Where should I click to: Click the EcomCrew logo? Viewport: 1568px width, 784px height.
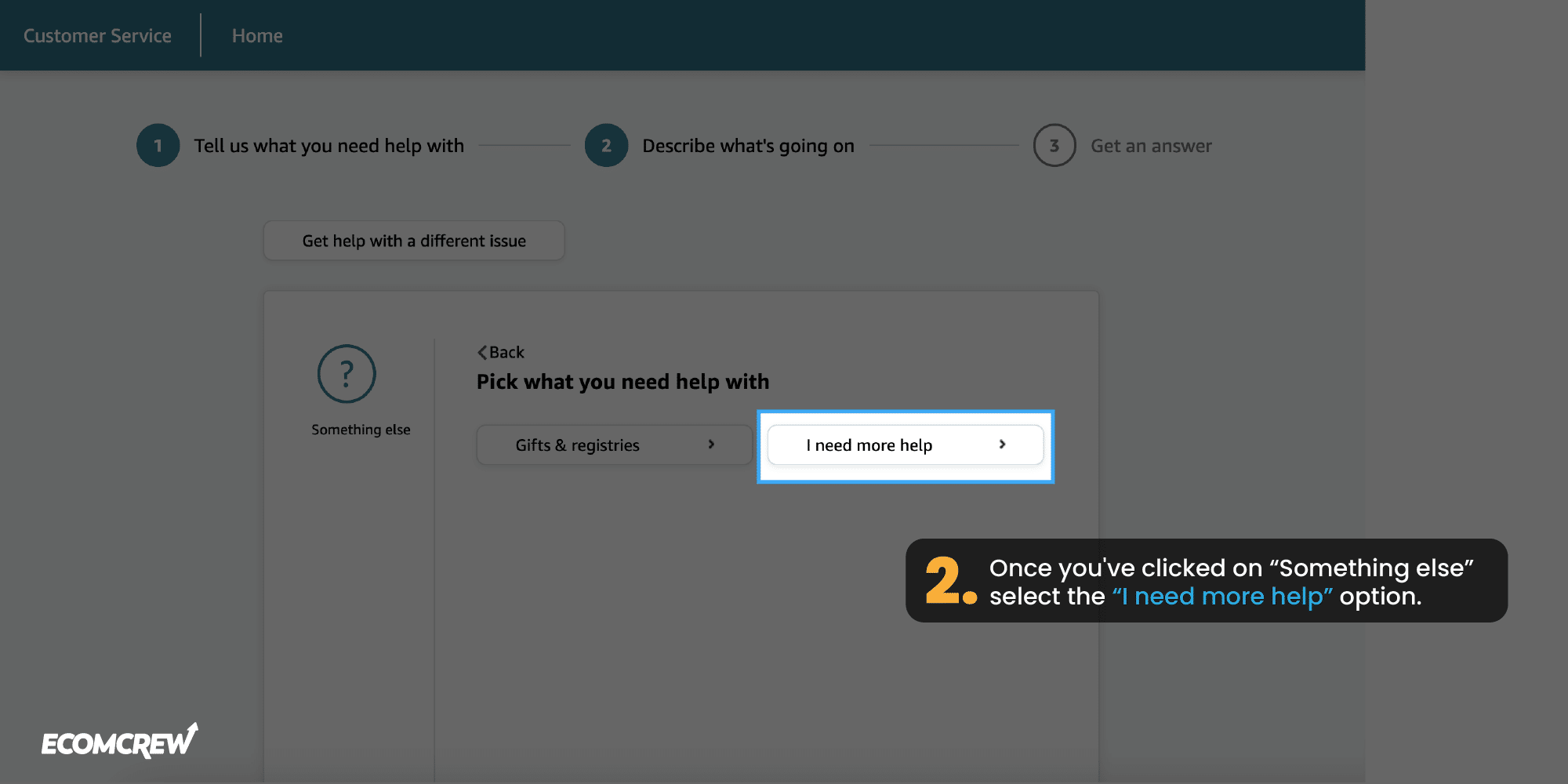(120, 741)
